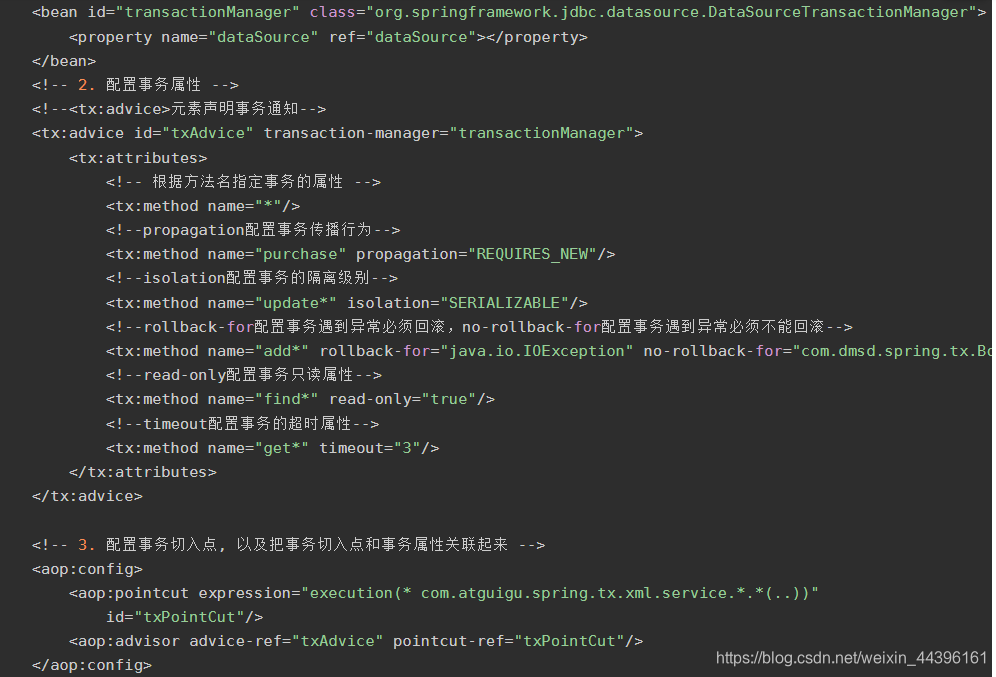Click the opening tx:attributes tag
The height and width of the screenshot is (677, 996).
click(138, 158)
